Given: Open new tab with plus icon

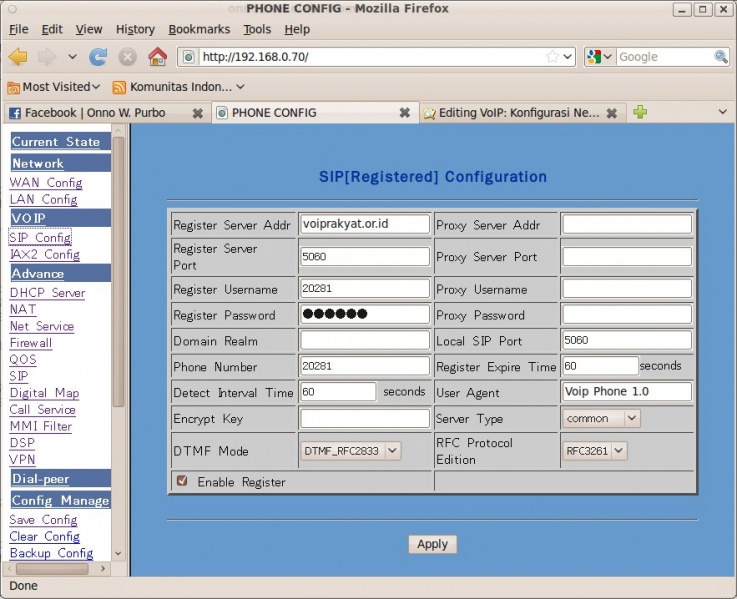Looking at the screenshot, I should coord(640,112).
